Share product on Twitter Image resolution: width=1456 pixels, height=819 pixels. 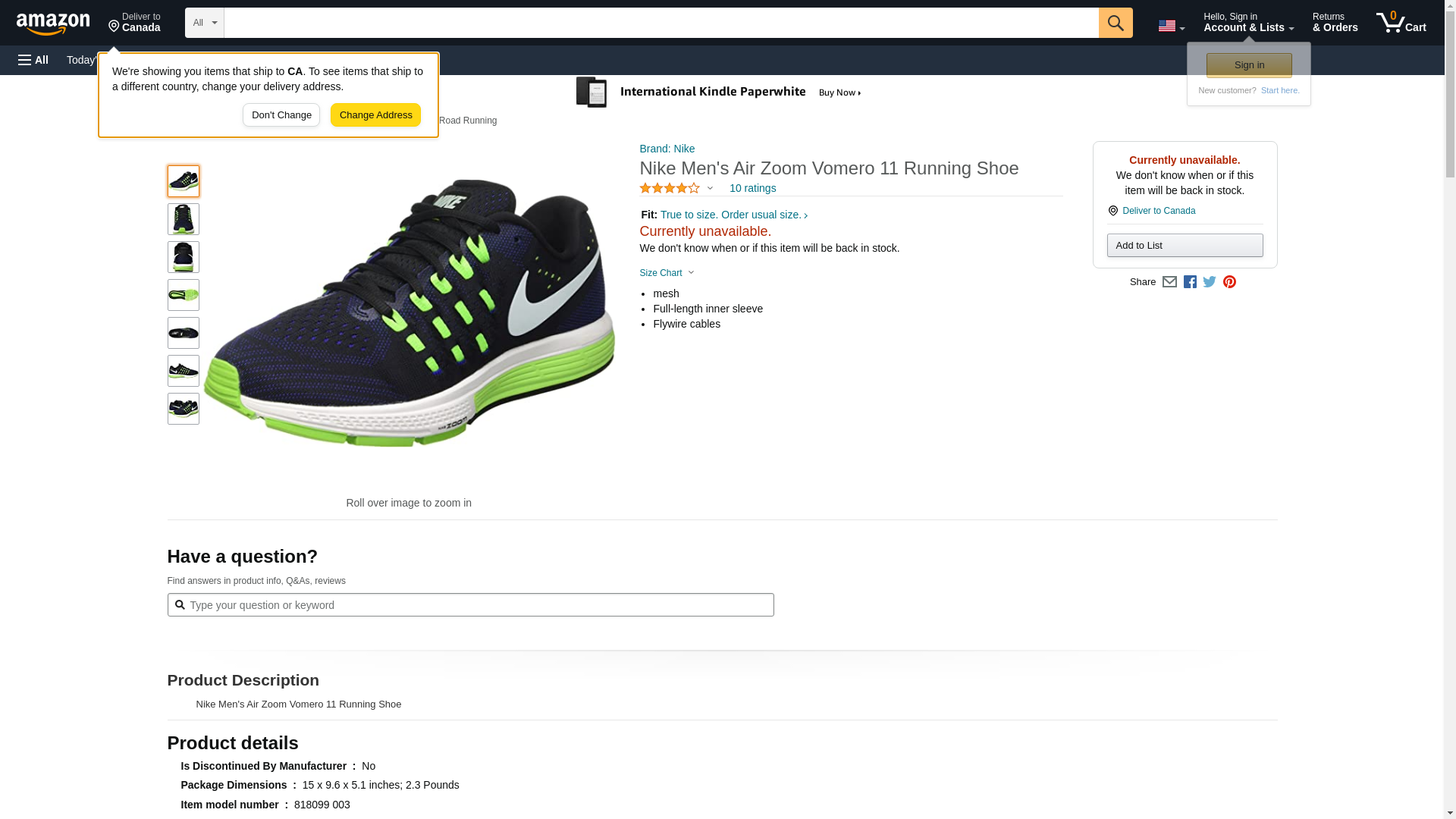click(x=1210, y=282)
